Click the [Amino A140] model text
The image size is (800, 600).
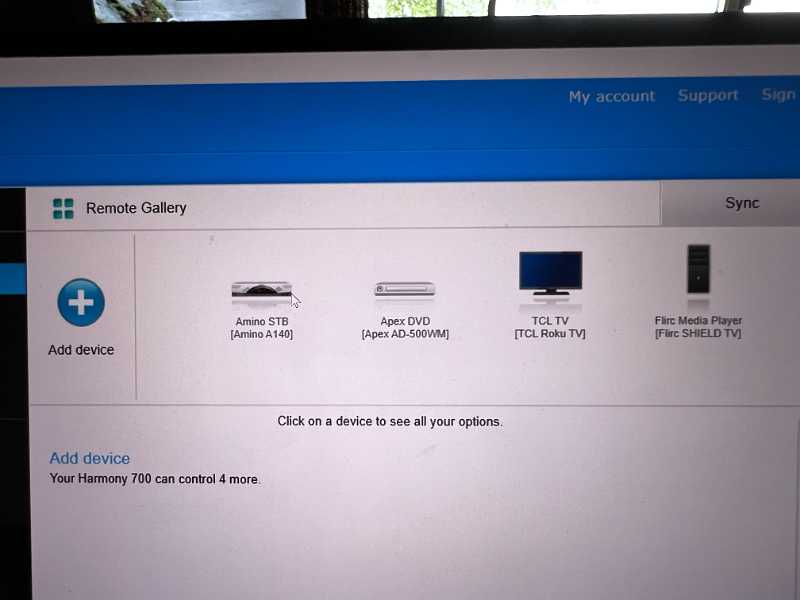[x=262, y=334]
